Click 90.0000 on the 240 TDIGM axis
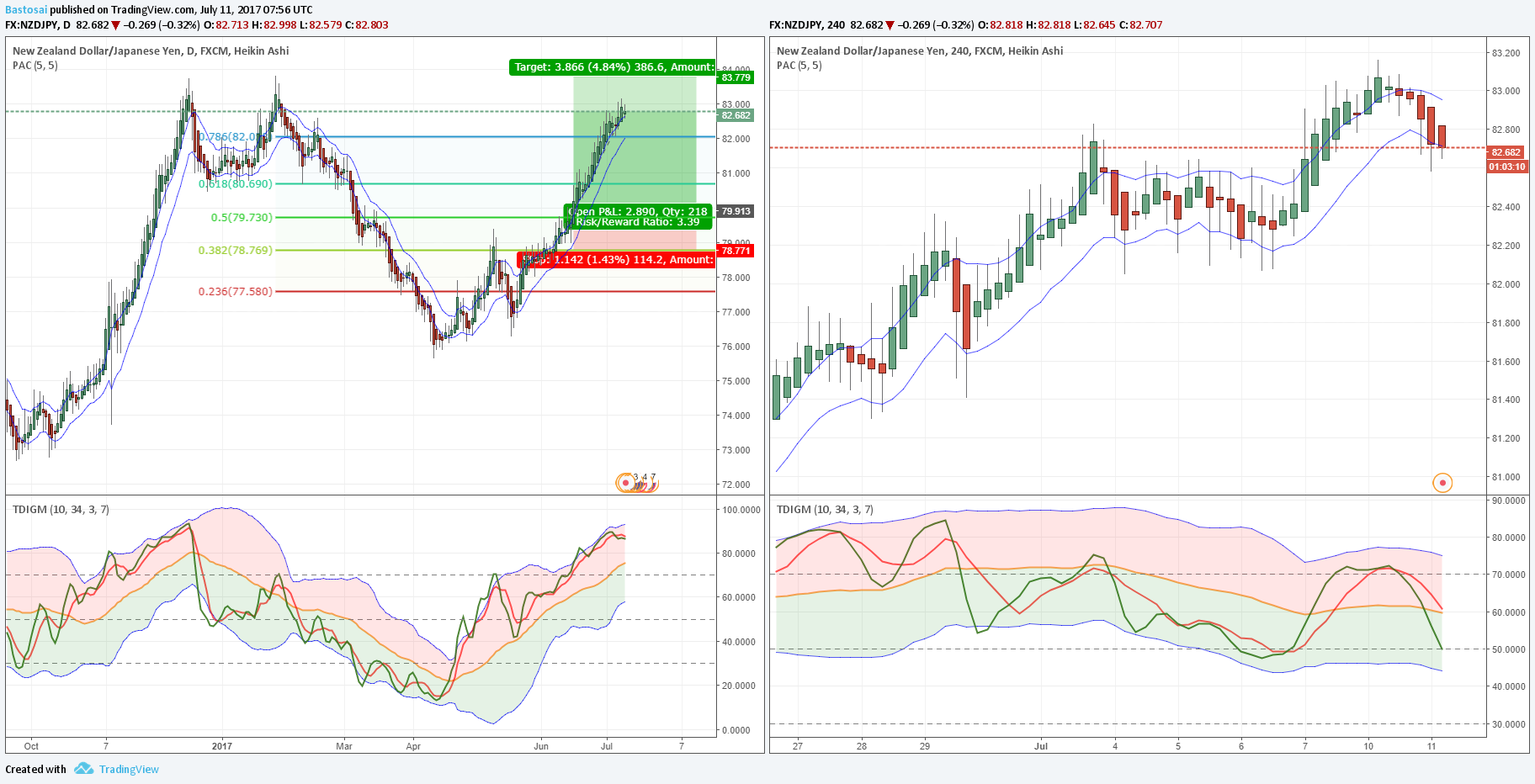1535x784 pixels. point(1508,501)
